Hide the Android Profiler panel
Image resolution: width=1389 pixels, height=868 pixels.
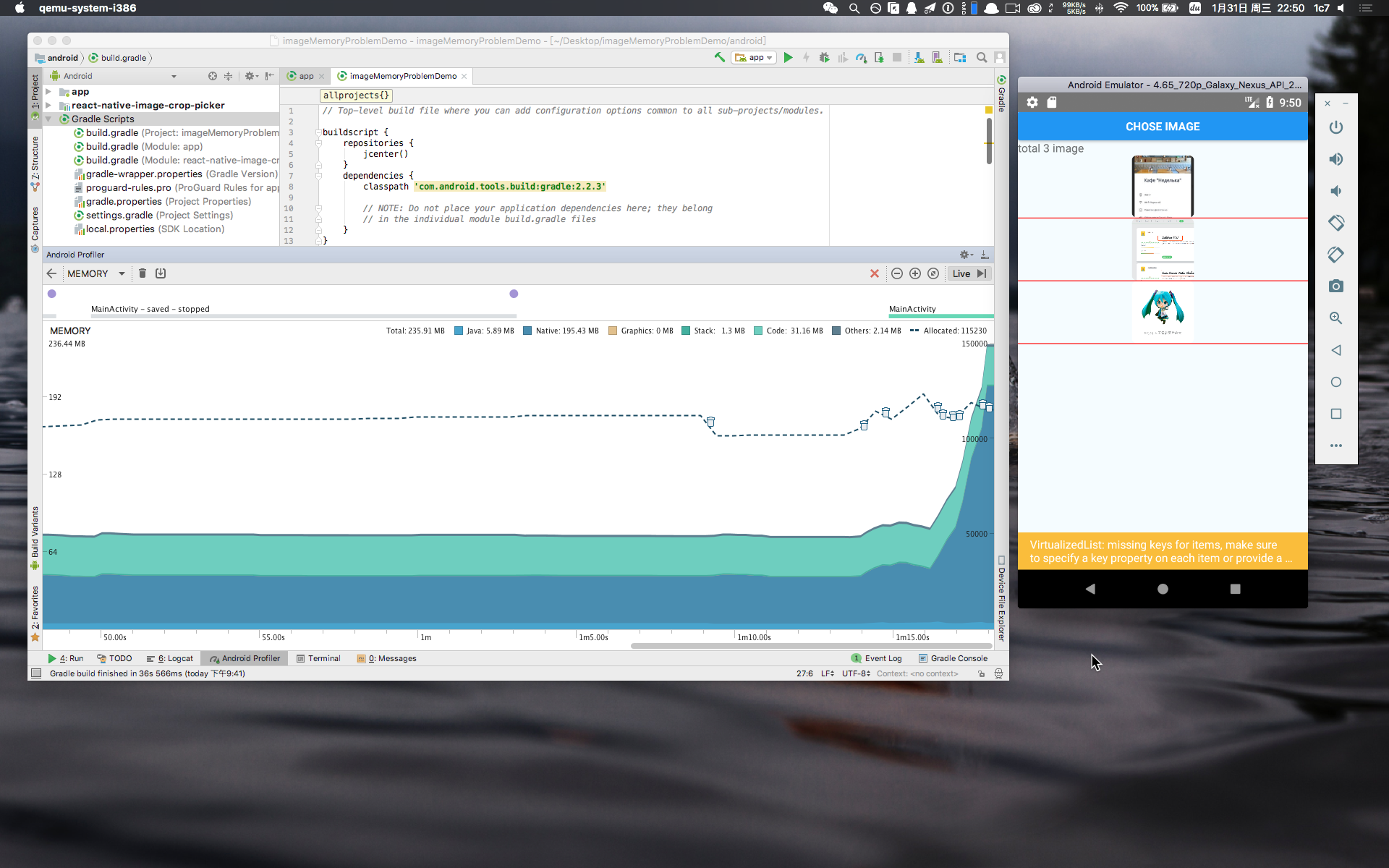point(985,255)
